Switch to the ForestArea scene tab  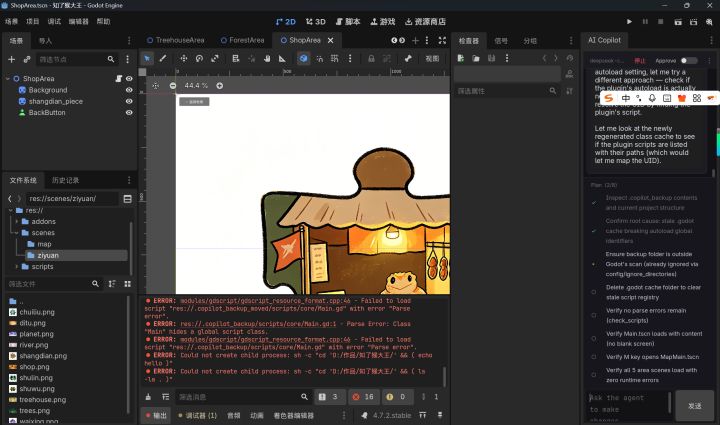[x=242, y=40]
